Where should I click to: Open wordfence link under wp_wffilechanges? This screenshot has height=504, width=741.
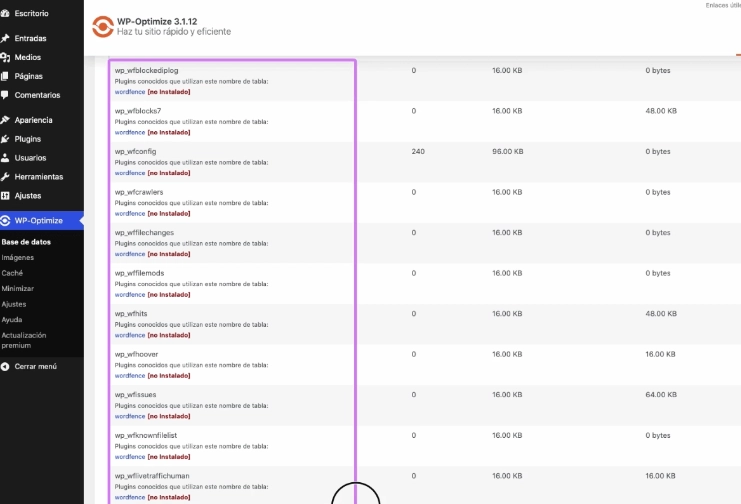tap(129, 254)
